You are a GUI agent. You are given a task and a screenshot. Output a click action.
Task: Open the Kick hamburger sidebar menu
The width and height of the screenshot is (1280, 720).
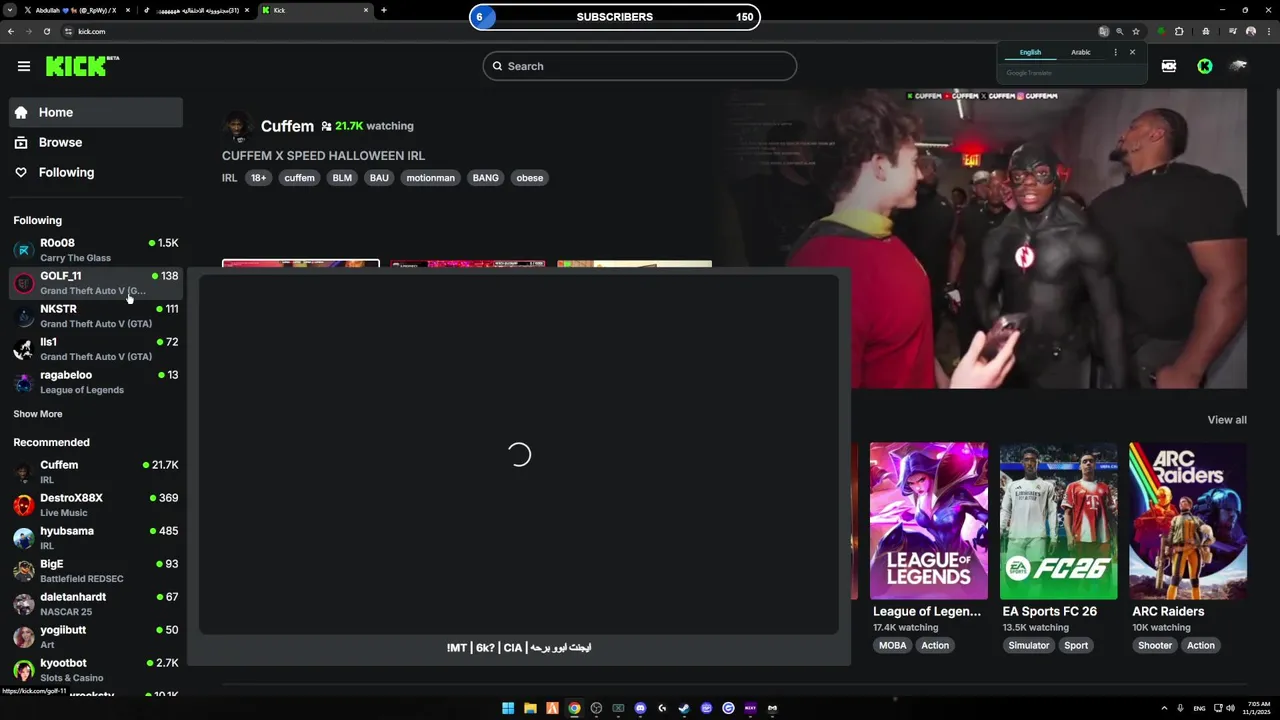tap(23, 66)
